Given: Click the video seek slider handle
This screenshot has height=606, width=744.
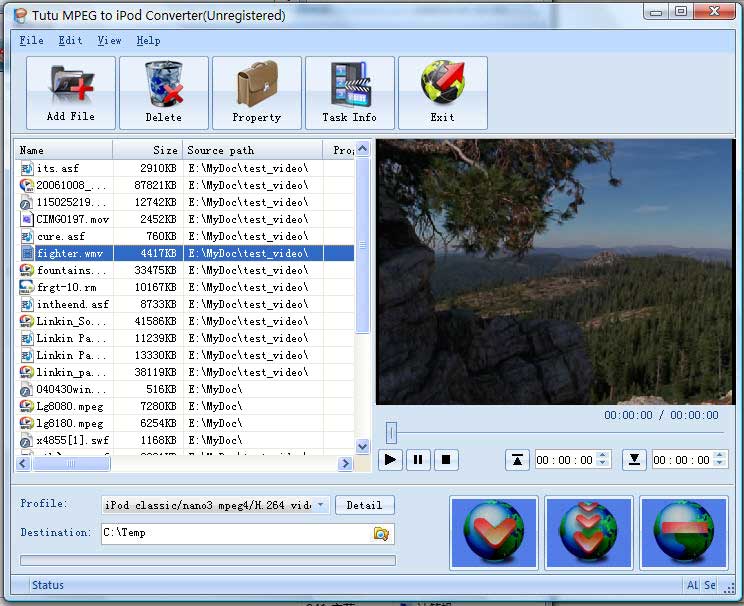Looking at the screenshot, I should (391, 432).
